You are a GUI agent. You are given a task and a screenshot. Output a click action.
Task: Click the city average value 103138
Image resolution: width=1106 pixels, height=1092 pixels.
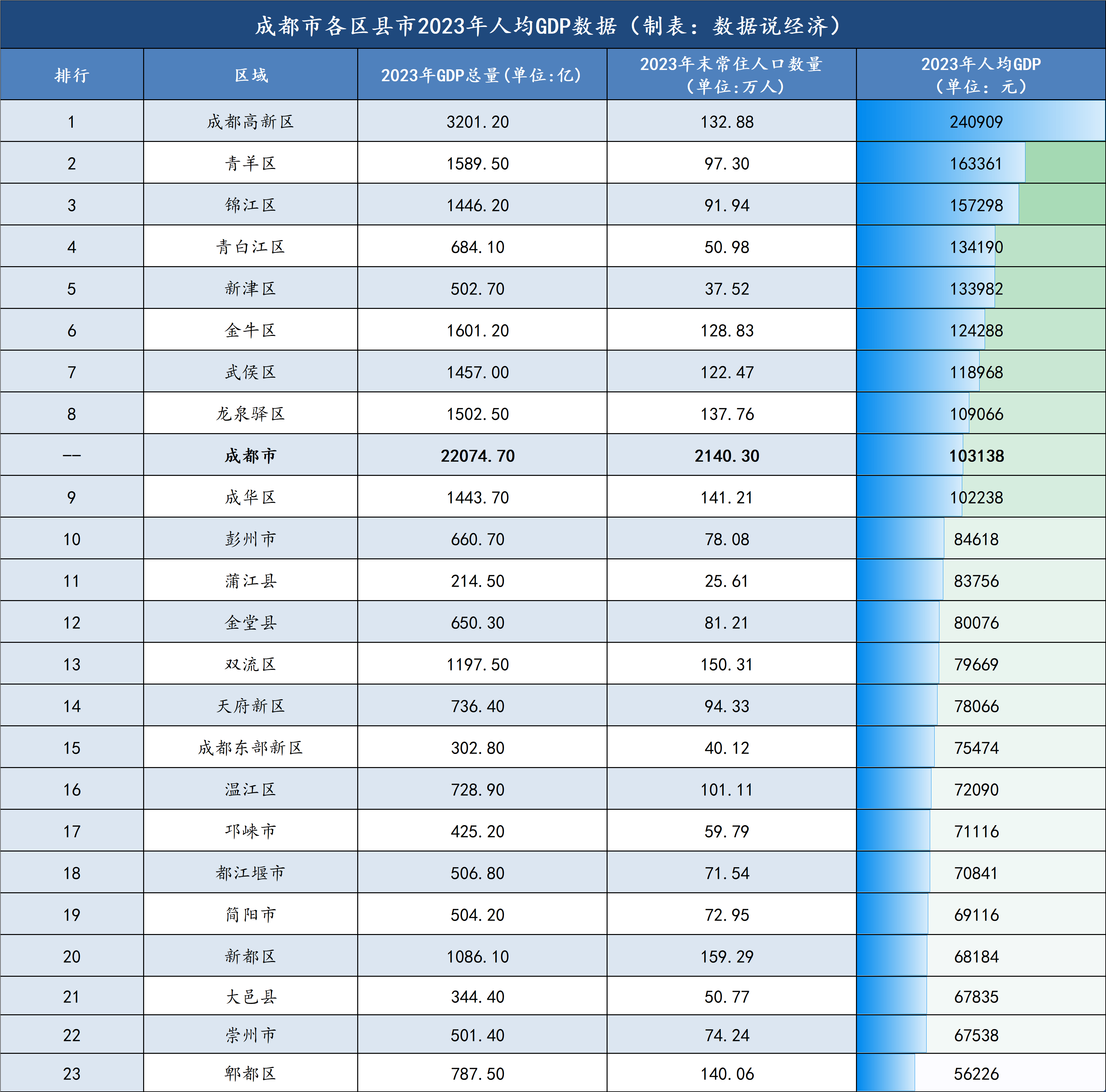click(x=976, y=456)
